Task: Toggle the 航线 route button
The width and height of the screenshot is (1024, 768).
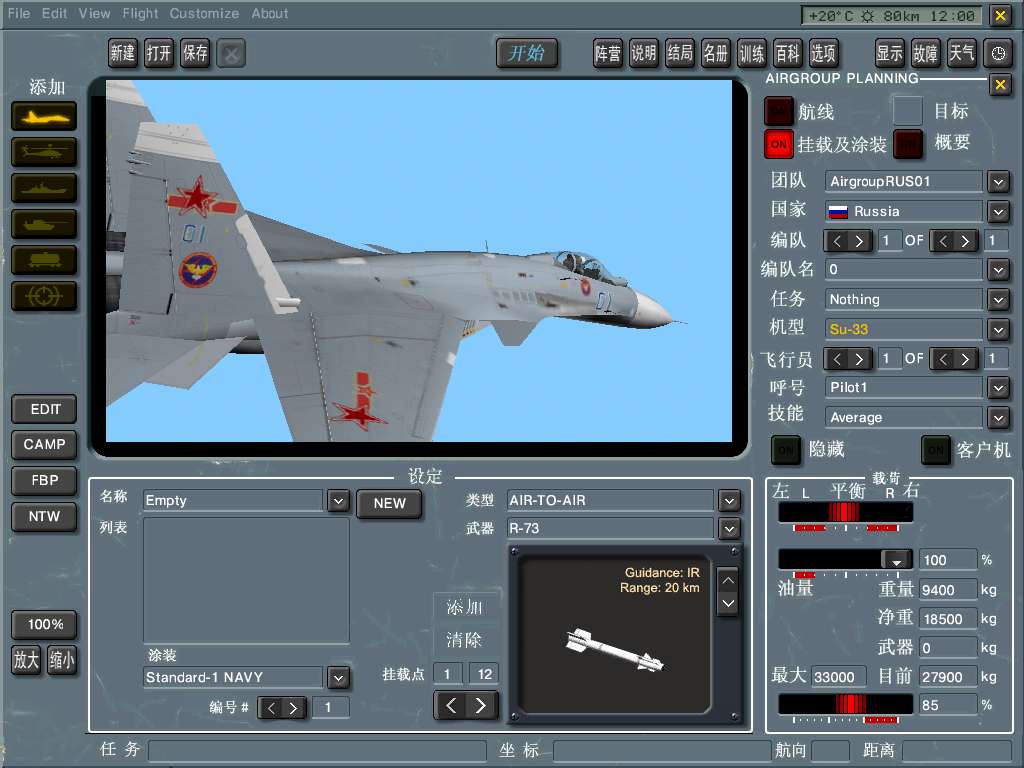Action: pos(778,112)
